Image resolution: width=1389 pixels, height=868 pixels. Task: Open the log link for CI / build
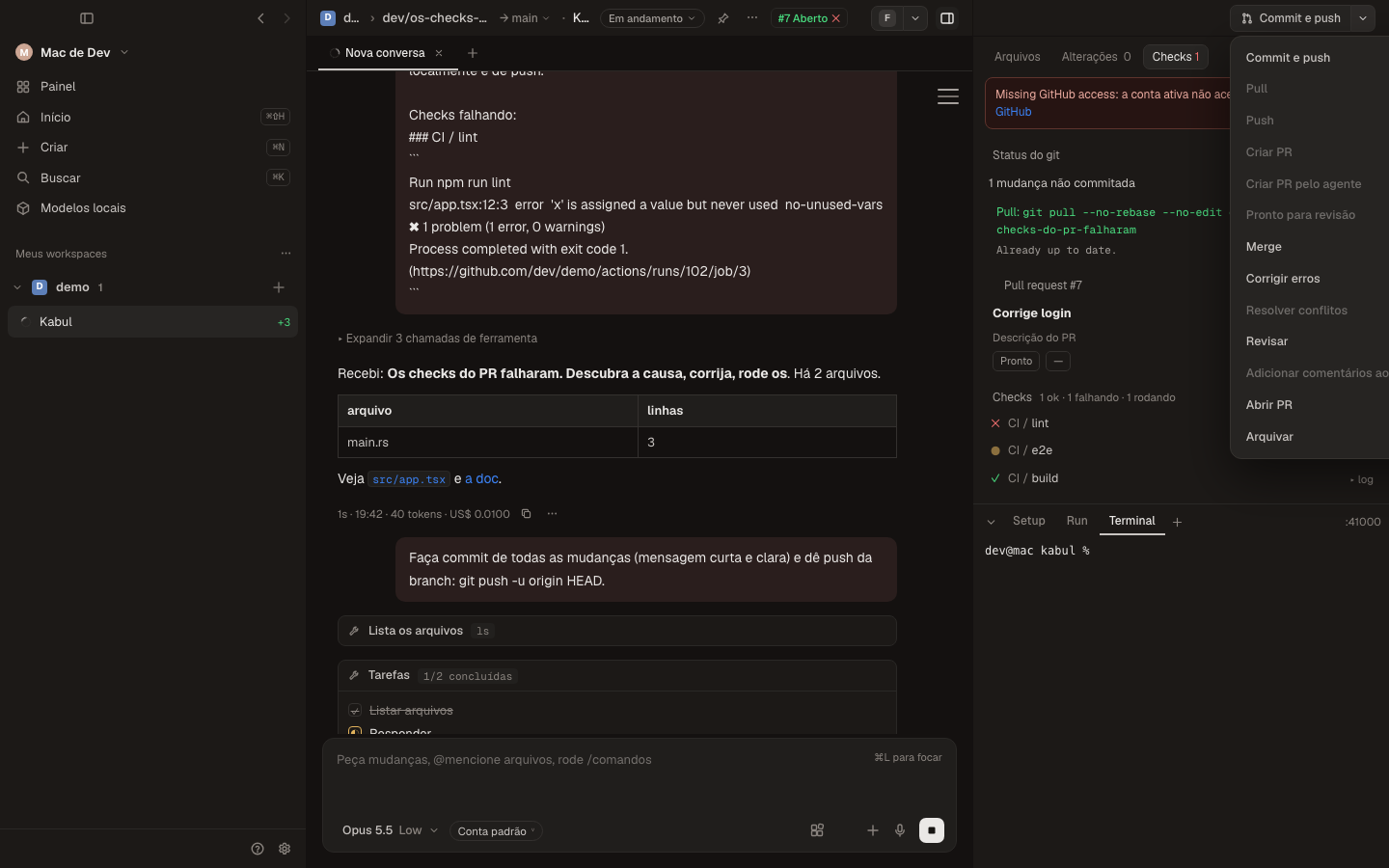[1362, 480]
